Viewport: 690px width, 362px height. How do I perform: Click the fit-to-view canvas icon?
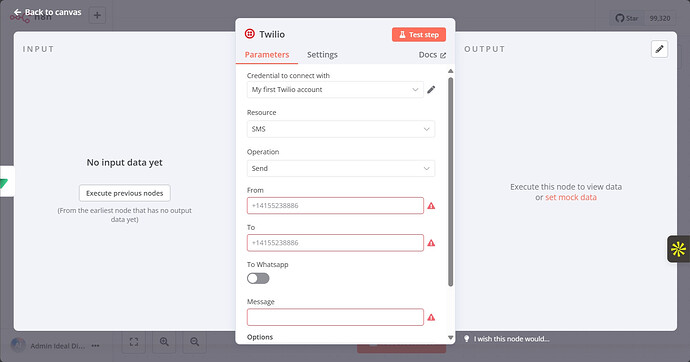[x=134, y=342]
